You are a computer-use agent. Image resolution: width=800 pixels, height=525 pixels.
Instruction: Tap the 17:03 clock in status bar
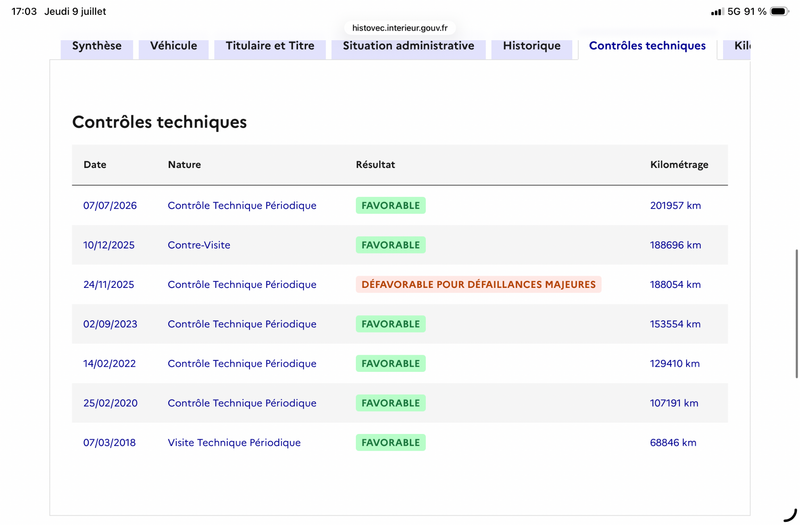click(x=24, y=11)
